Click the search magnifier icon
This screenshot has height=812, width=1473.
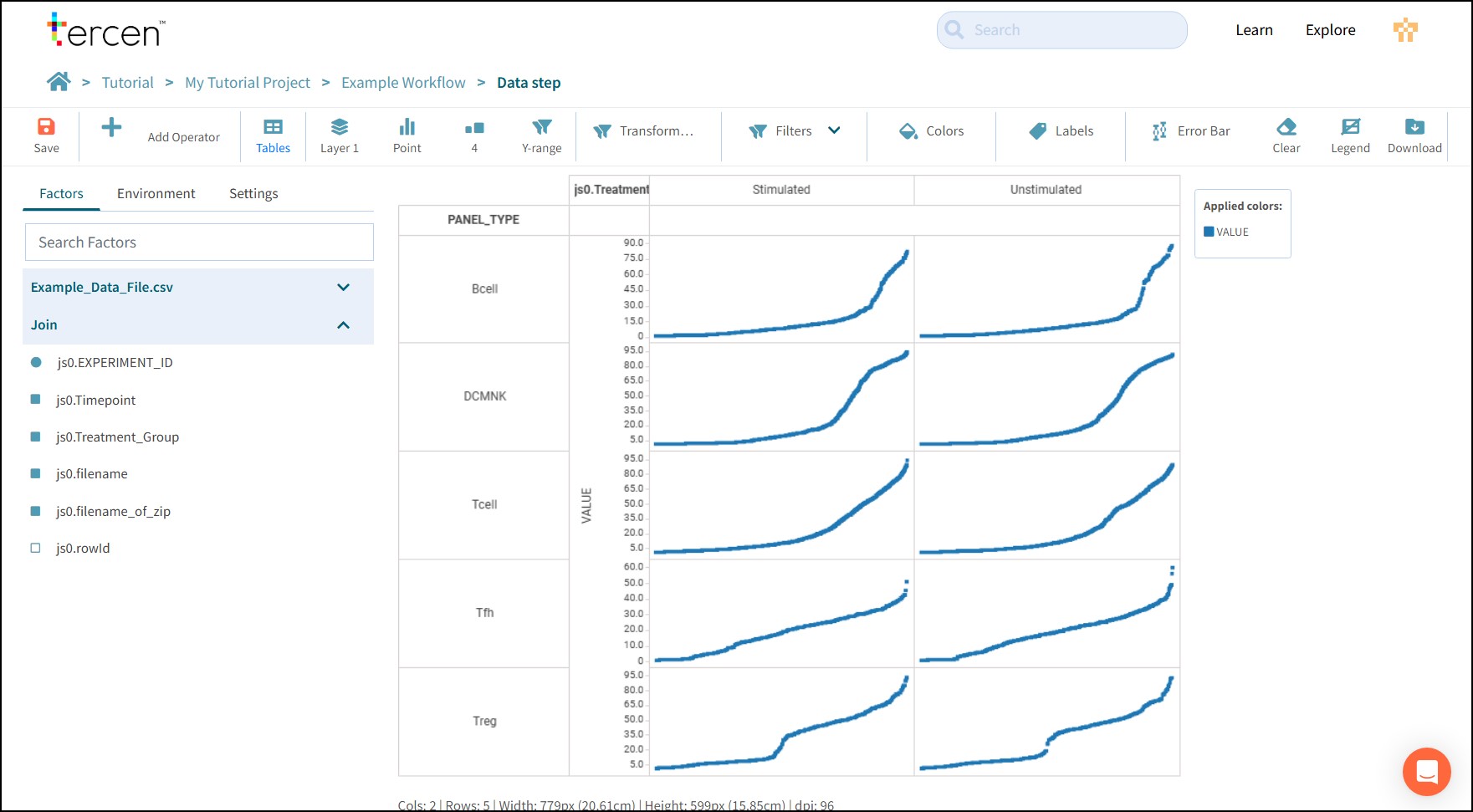954,30
